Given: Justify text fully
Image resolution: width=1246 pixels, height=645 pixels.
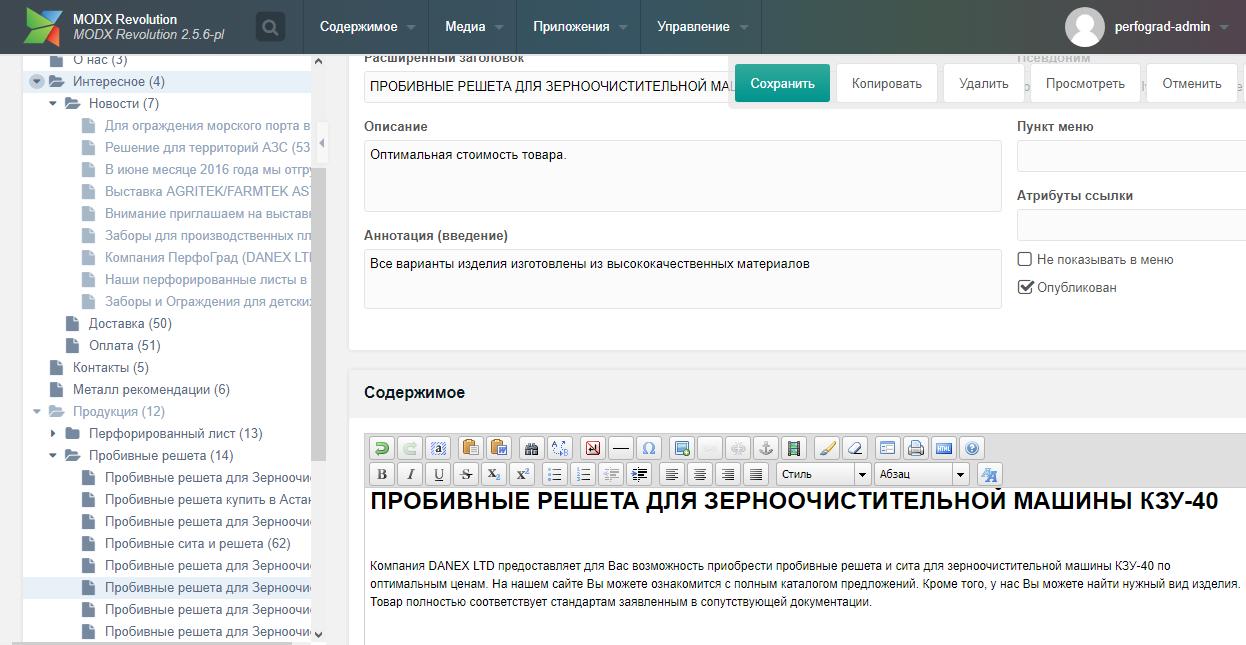Looking at the screenshot, I should [756, 474].
